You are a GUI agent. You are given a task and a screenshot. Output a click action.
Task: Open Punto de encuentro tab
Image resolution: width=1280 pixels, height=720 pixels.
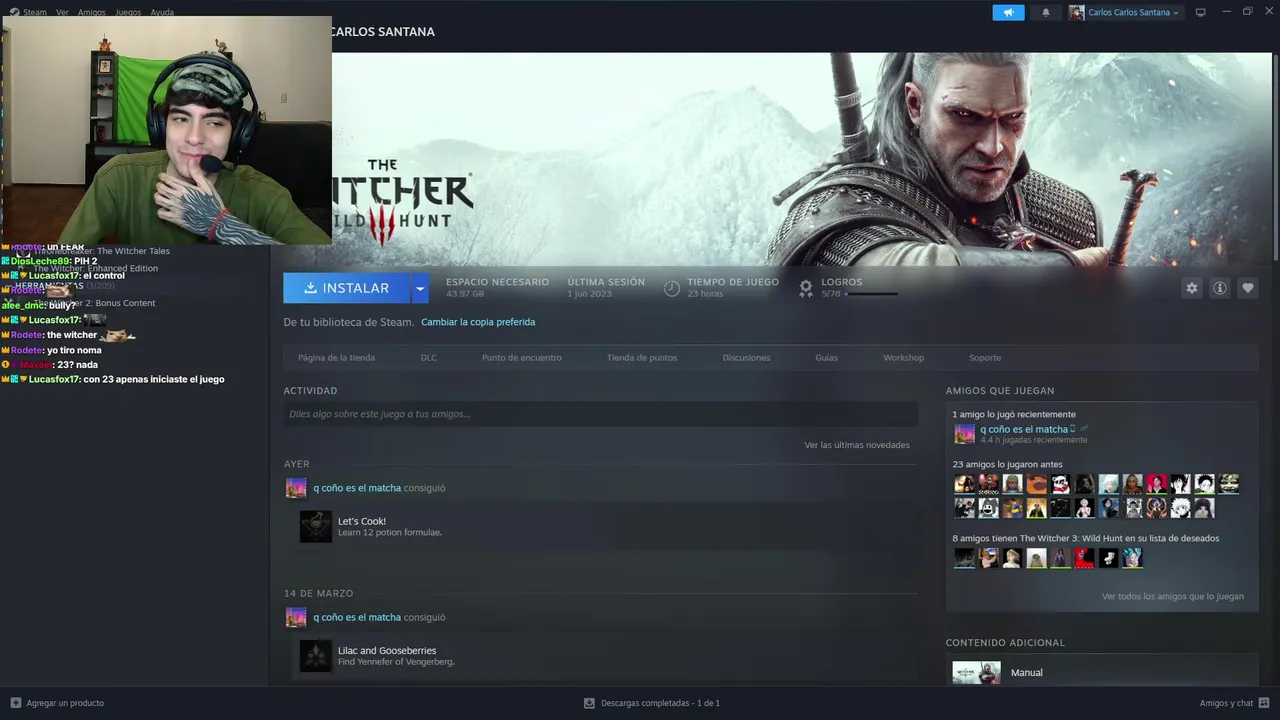pos(521,357)
